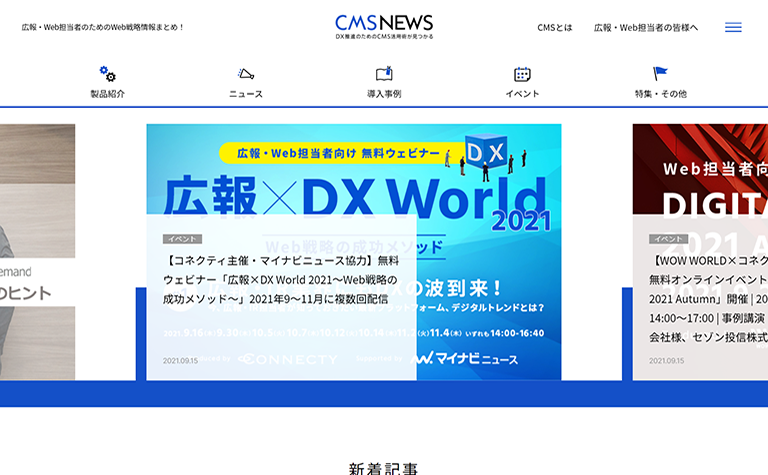This screenshot has width=768, height=475.
Task: Click the calendar icon above イベント
Action: pyautogui.click(x=522, y=74)
